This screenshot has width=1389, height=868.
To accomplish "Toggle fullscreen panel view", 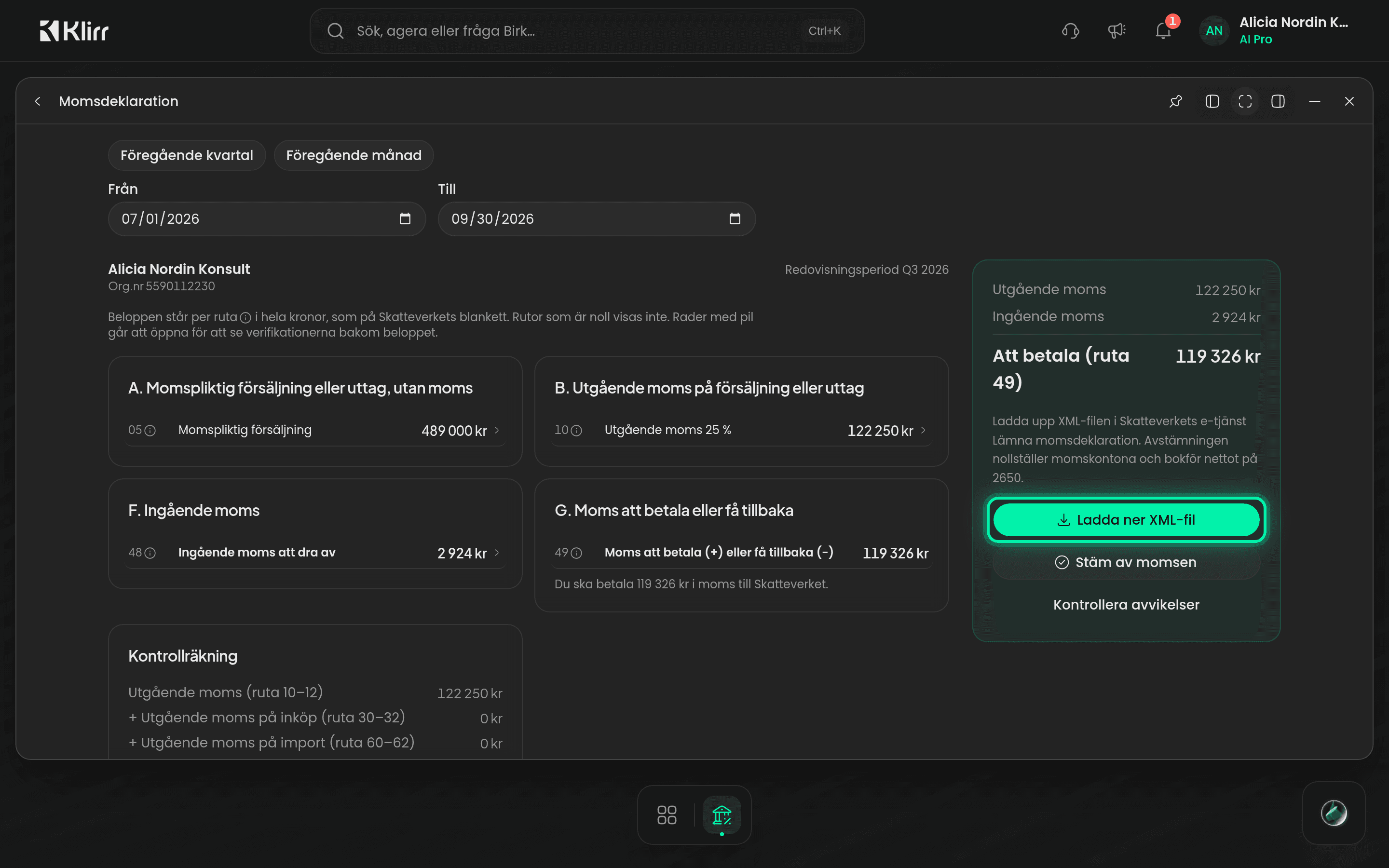I will (x=1245, y=101).
